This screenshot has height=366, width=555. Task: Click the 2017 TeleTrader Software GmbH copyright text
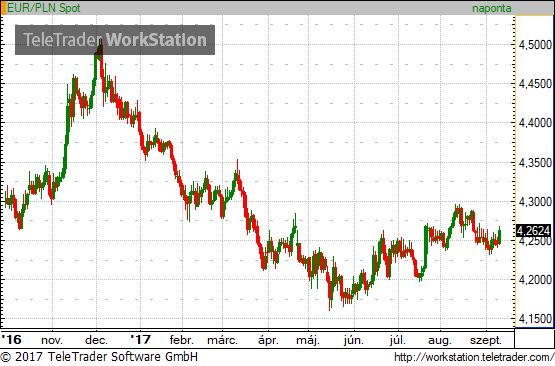coord(99,357)
